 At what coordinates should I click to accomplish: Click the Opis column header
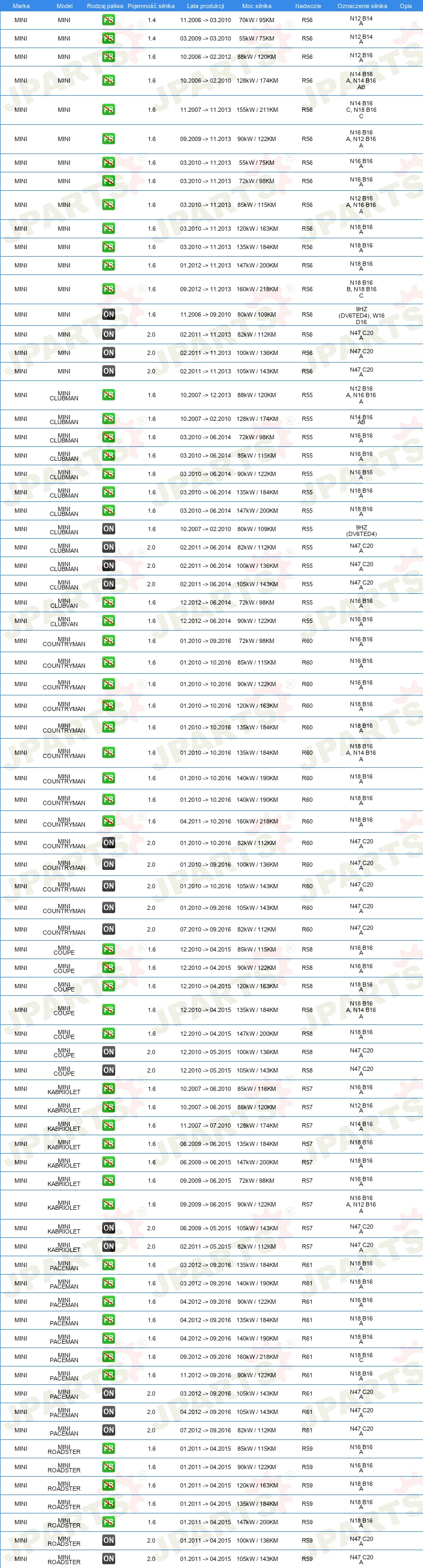405,6
